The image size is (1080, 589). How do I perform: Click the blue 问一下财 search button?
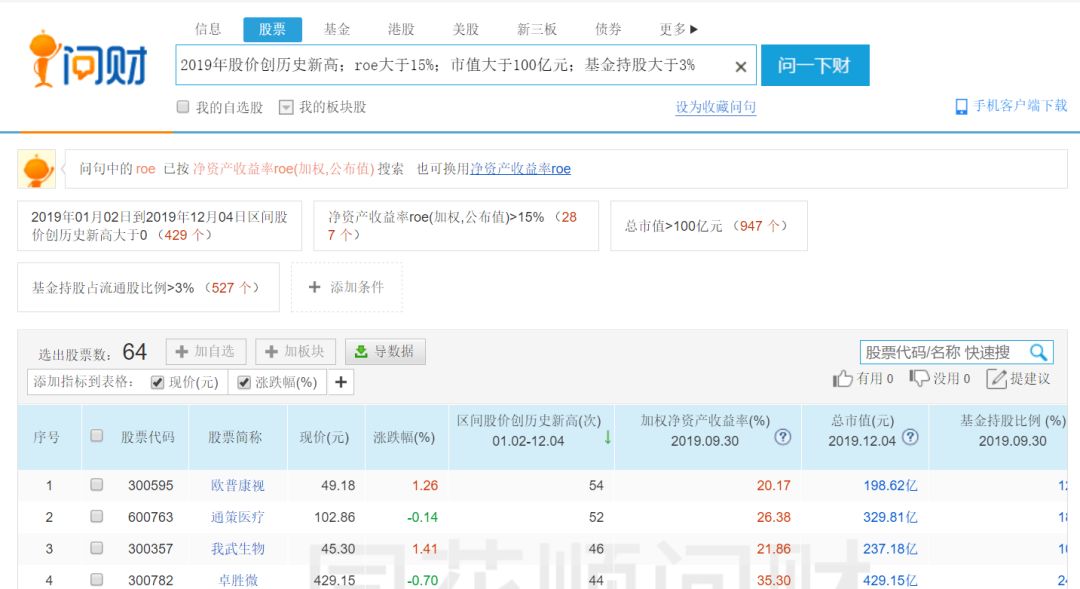816,65
